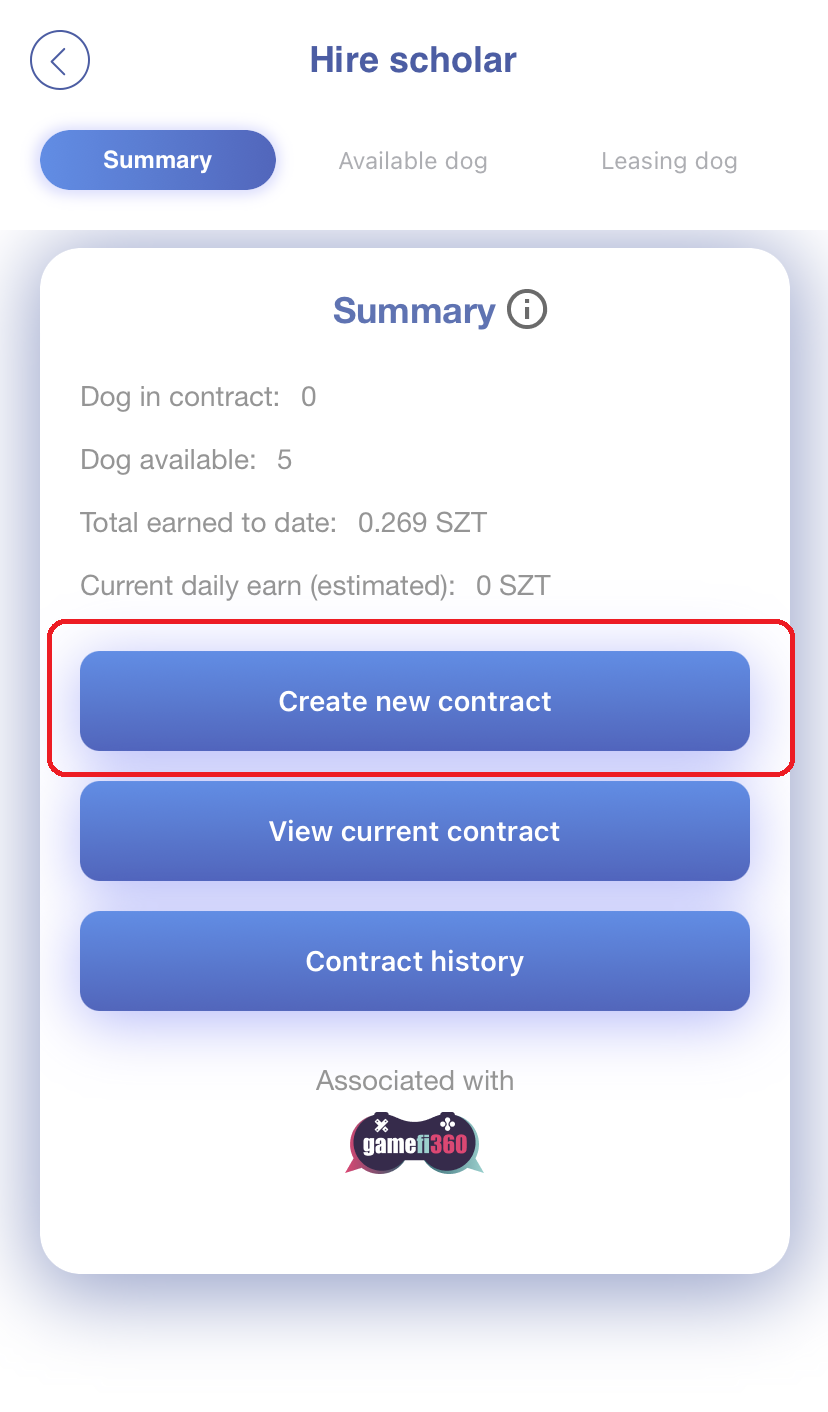This screenshot has height=1412, width=828.
Task: Open View current contract
Action: pyautogui.click(x=414, y=831)
